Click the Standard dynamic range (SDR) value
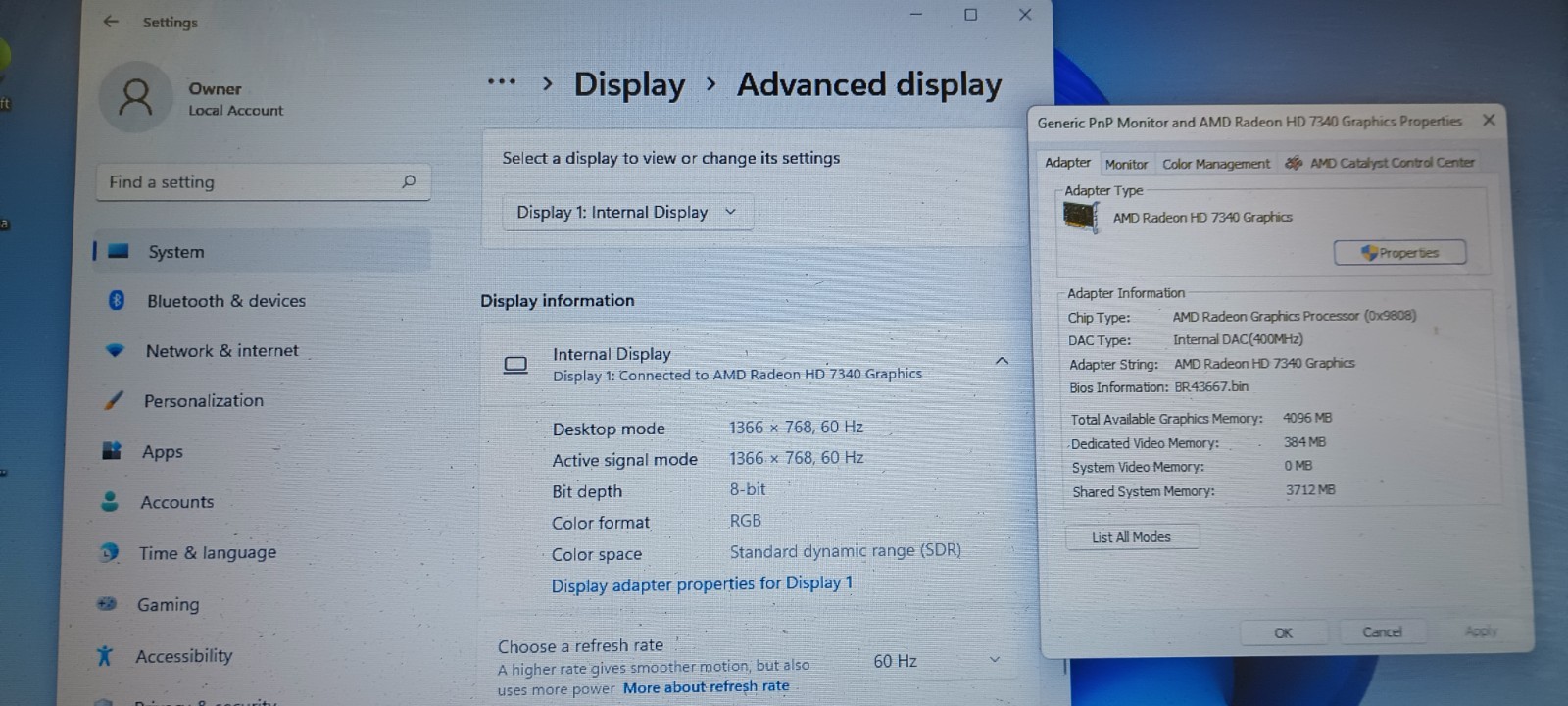Viewport: 1568px width, 706px height. pyautogui.click(x=845, y=550)
